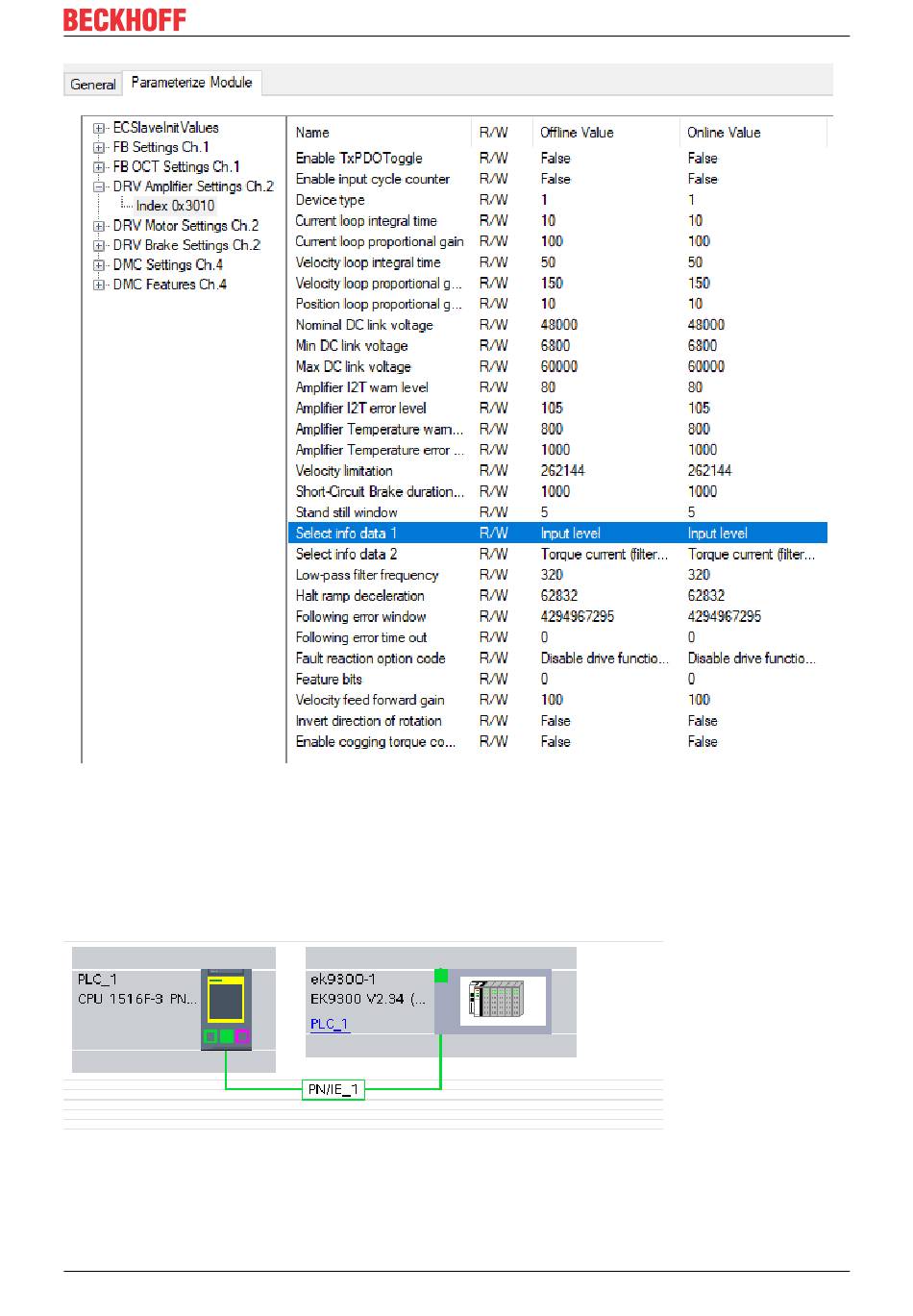Click Disable drive function offline value
The image size is (913, 1316).
[x=604, y=658]
